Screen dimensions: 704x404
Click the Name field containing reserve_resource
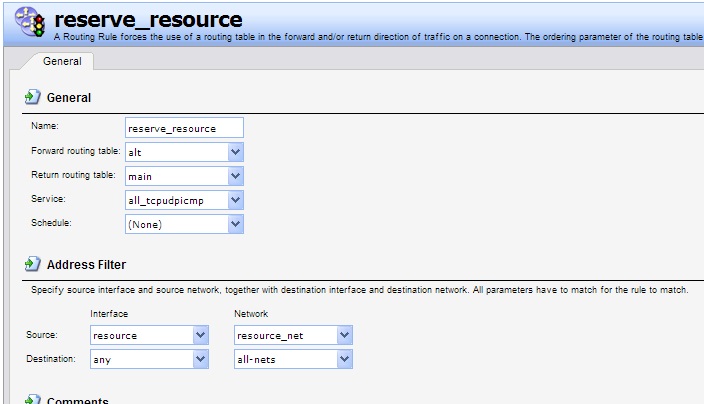click(x=184, y=128)
